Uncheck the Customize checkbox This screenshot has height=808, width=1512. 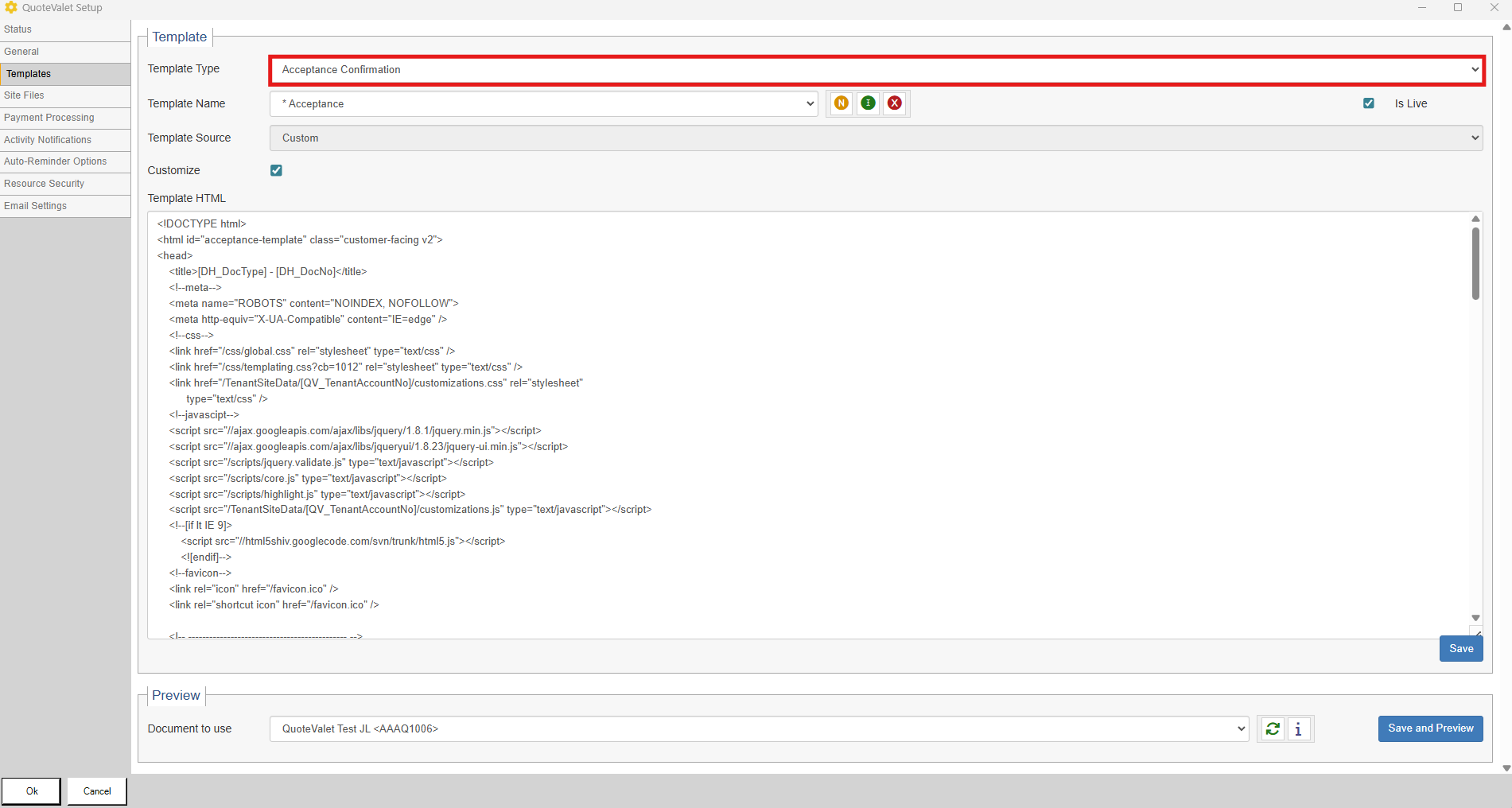point(276,170)
